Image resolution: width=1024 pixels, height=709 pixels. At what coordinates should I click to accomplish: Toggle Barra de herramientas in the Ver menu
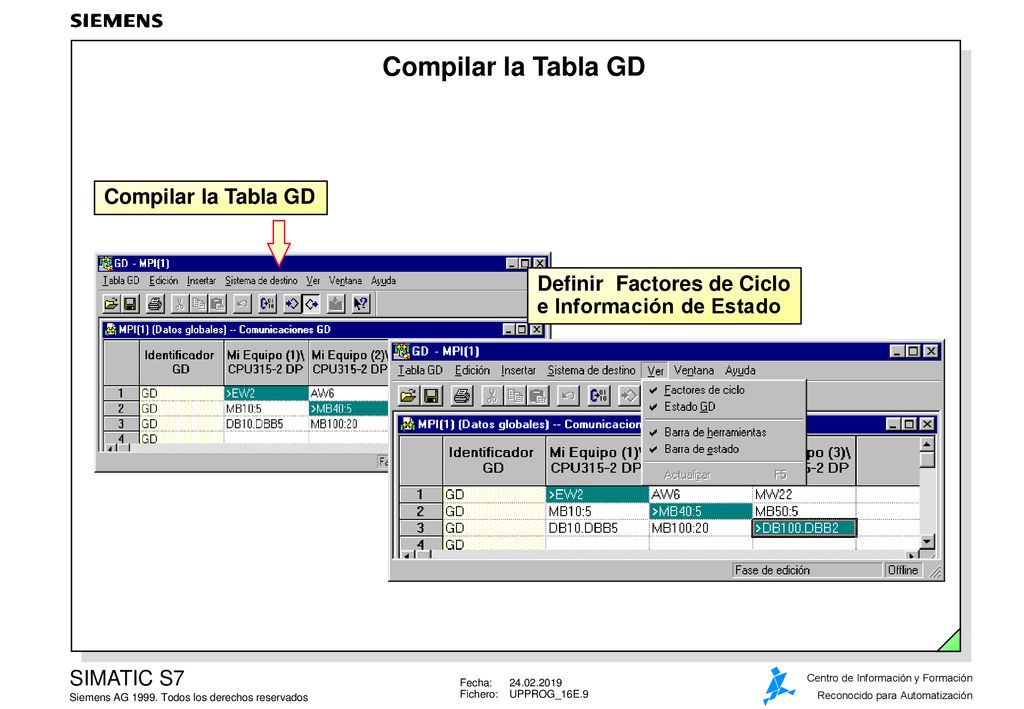(724, 432)
